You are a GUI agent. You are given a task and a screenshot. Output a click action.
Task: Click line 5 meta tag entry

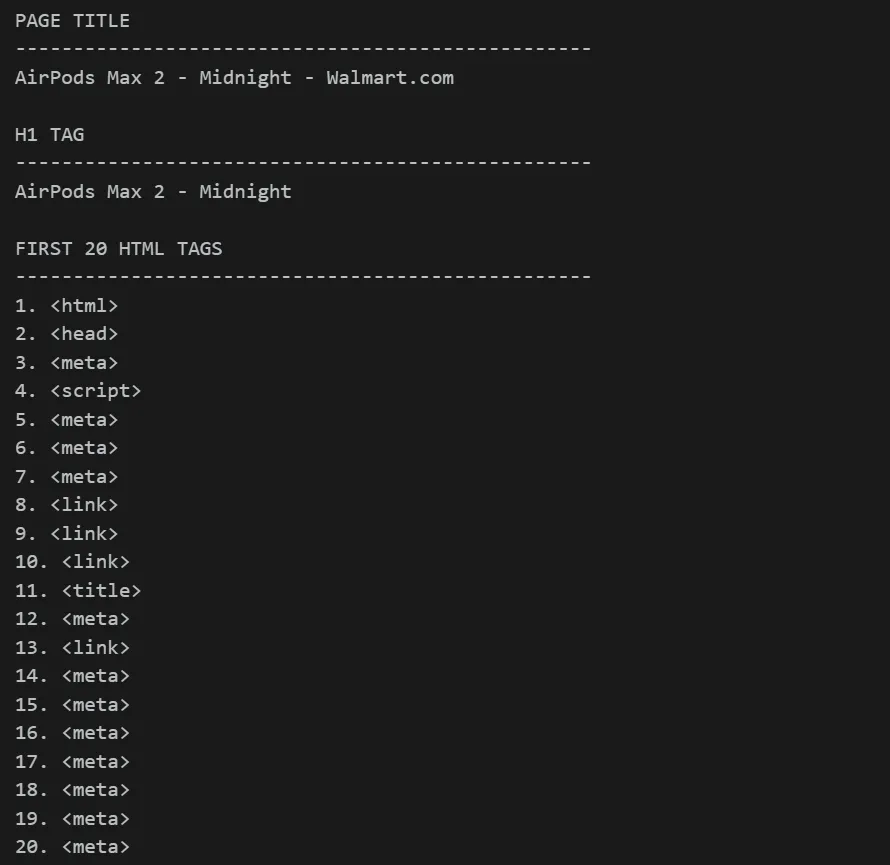66,420
